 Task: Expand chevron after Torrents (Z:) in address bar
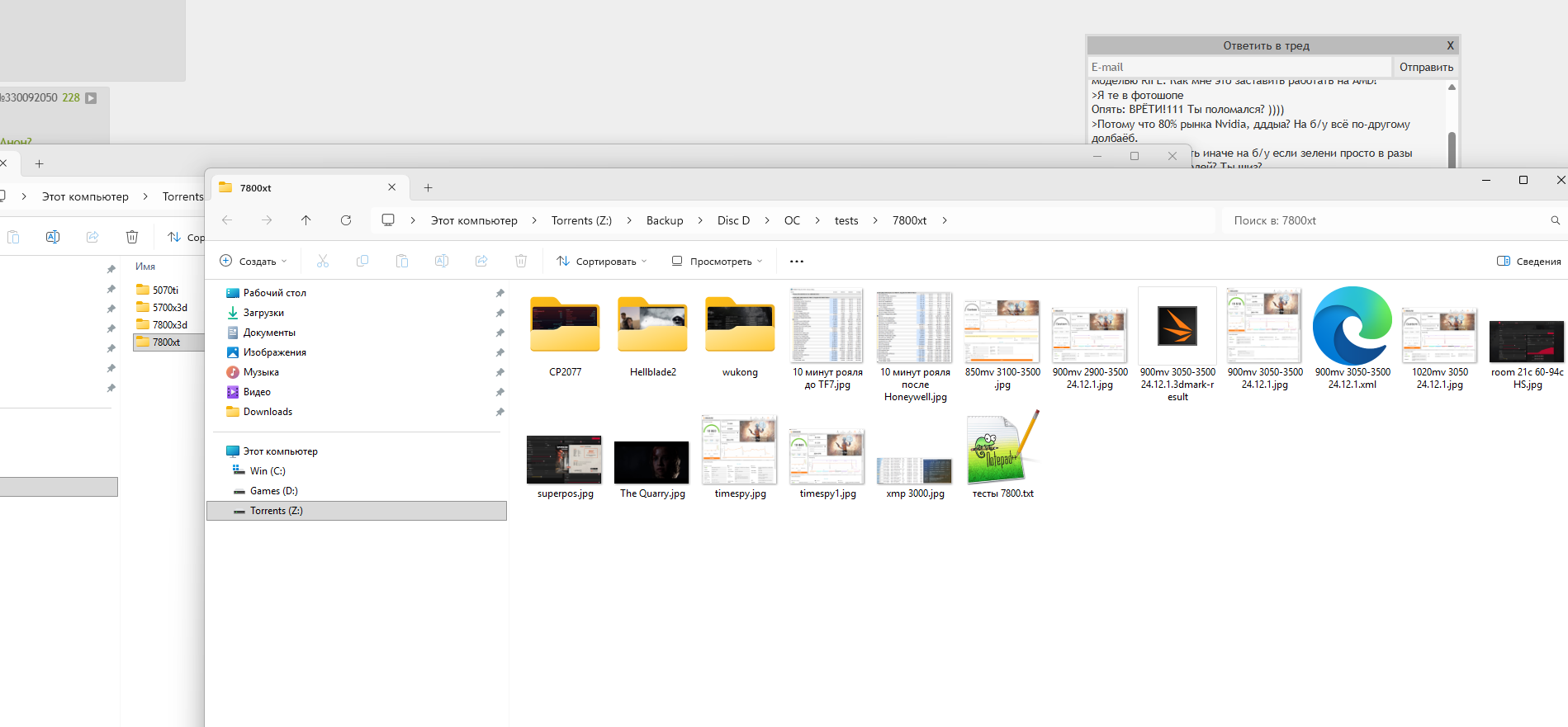pos(629,220)
